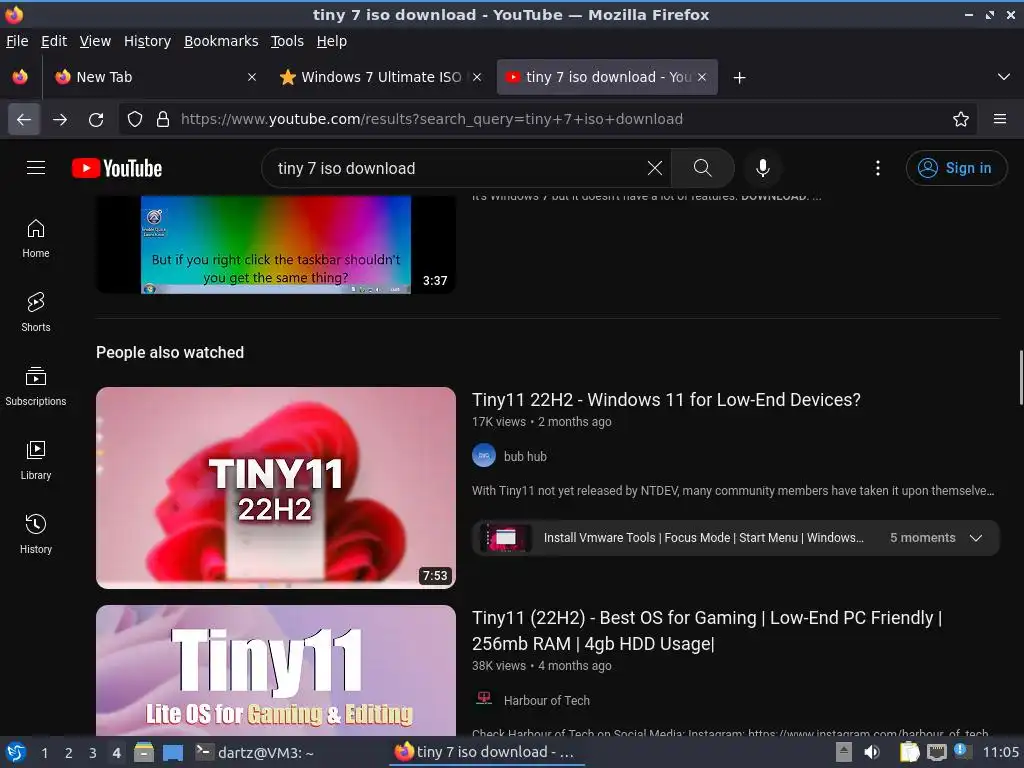Close the New Tab tab
Image resolution: width=1024 pixels, height=768 pixels.
pos(251,77)
